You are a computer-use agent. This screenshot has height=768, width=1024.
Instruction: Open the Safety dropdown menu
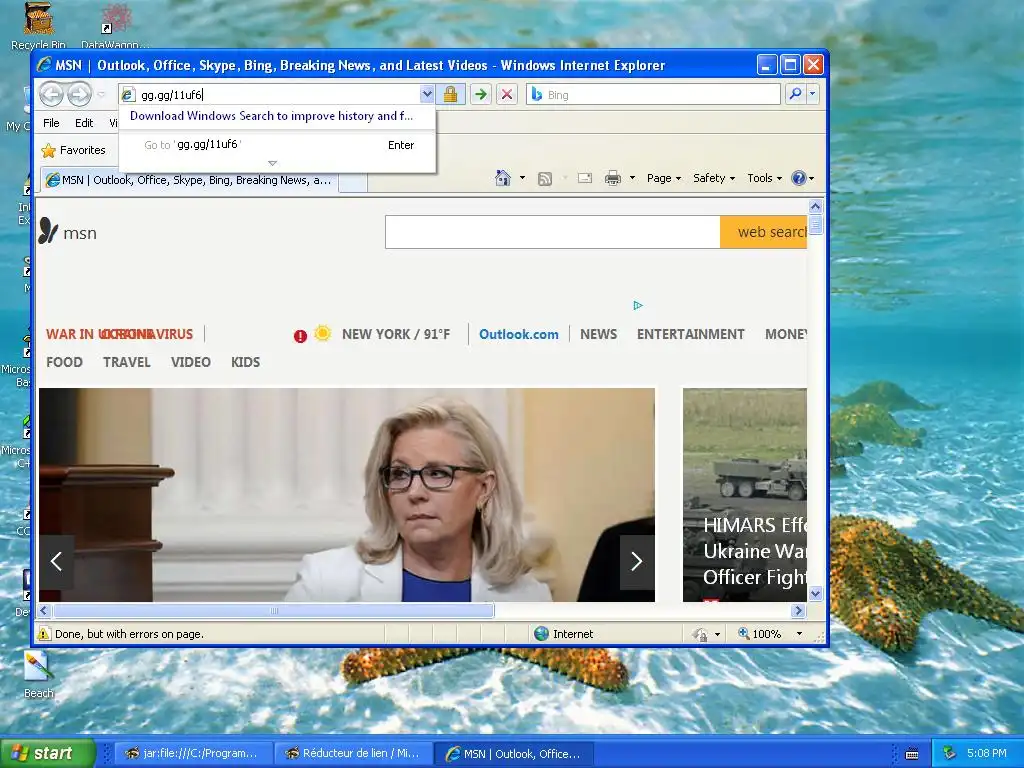click(x=714, y=178)
